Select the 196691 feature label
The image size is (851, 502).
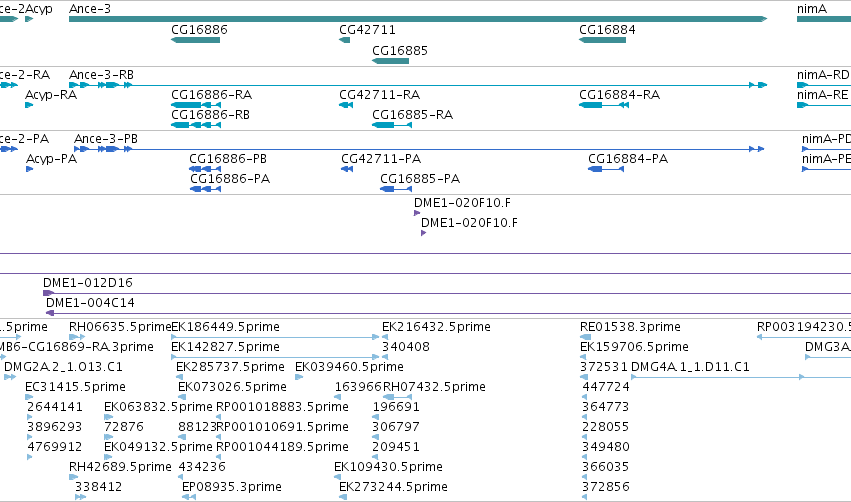pos(396,407)
